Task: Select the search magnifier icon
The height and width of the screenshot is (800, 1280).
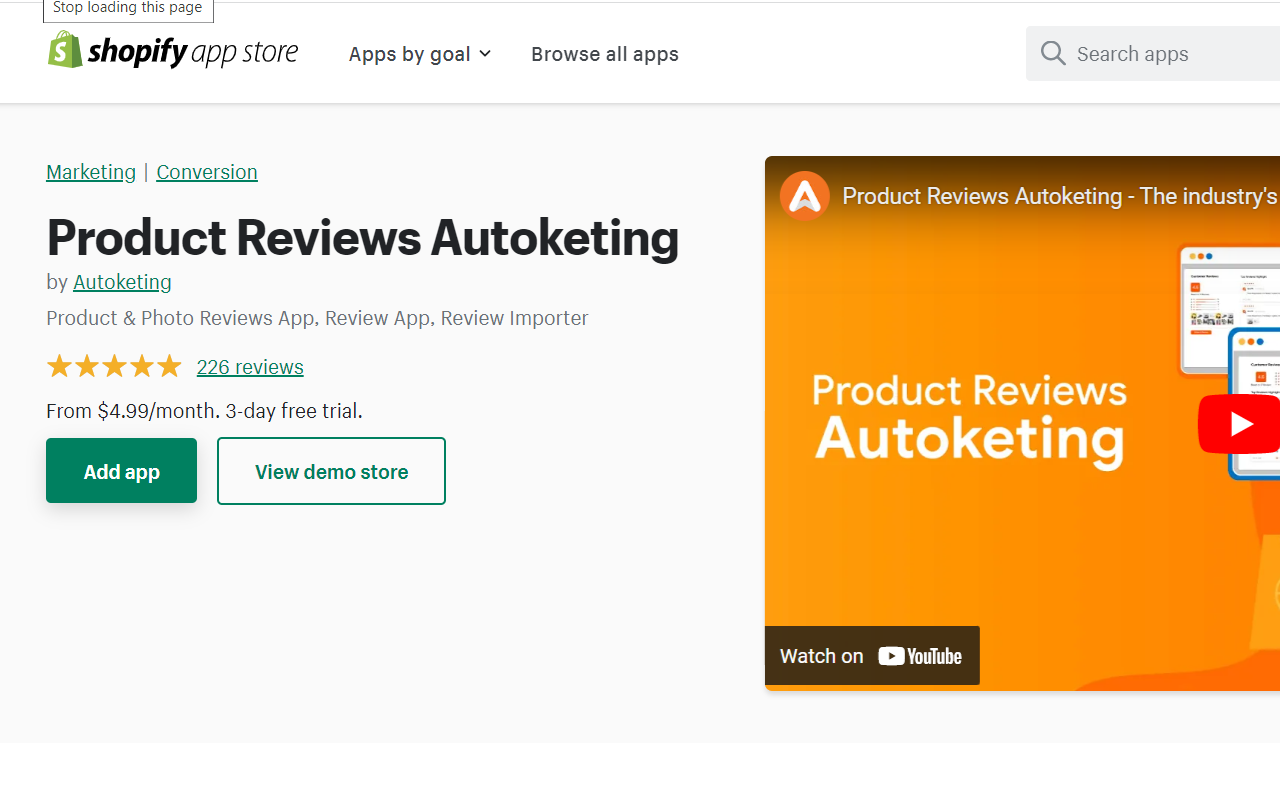Action: [1052, 53]
